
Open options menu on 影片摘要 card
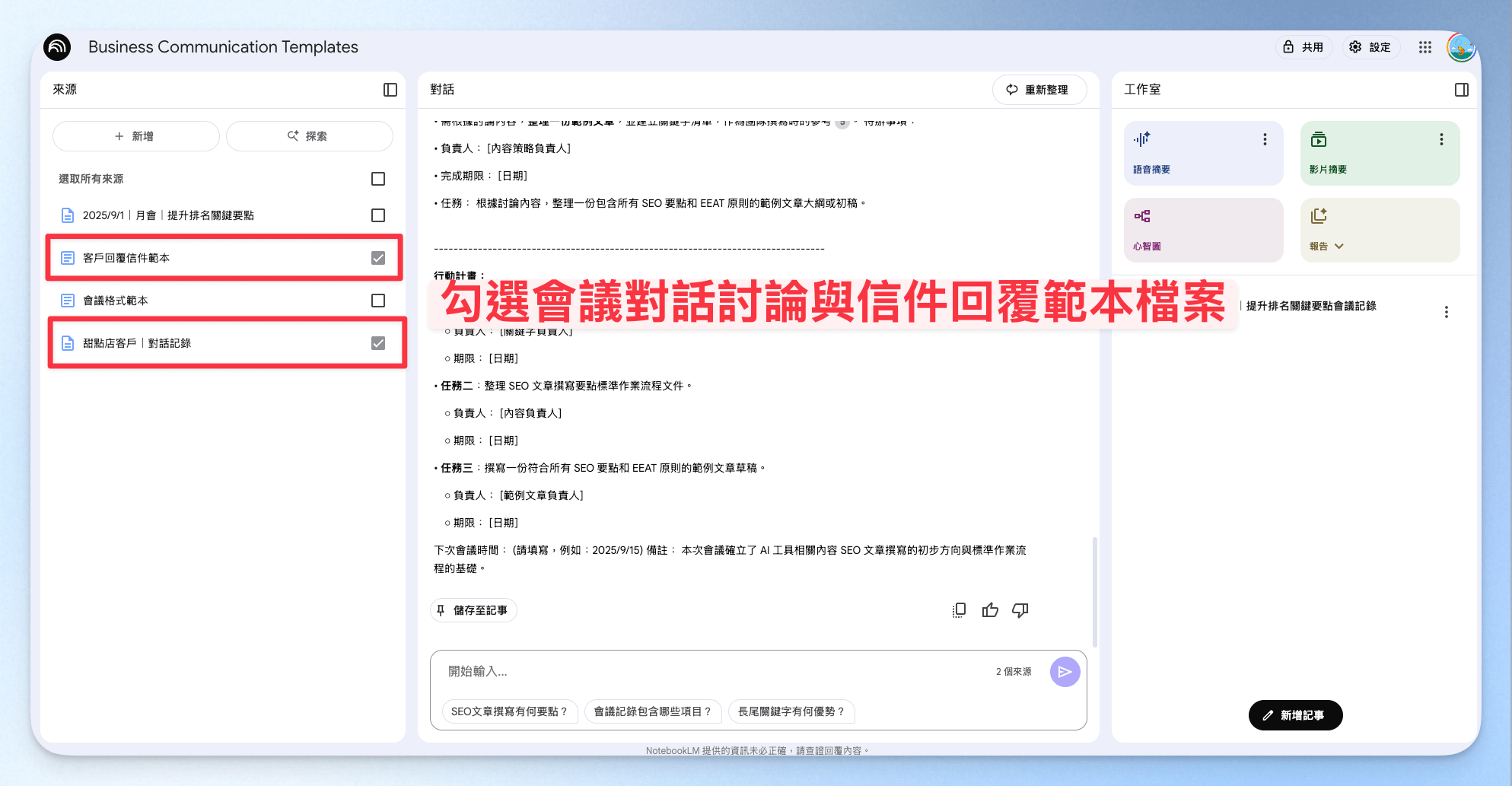1441,139
